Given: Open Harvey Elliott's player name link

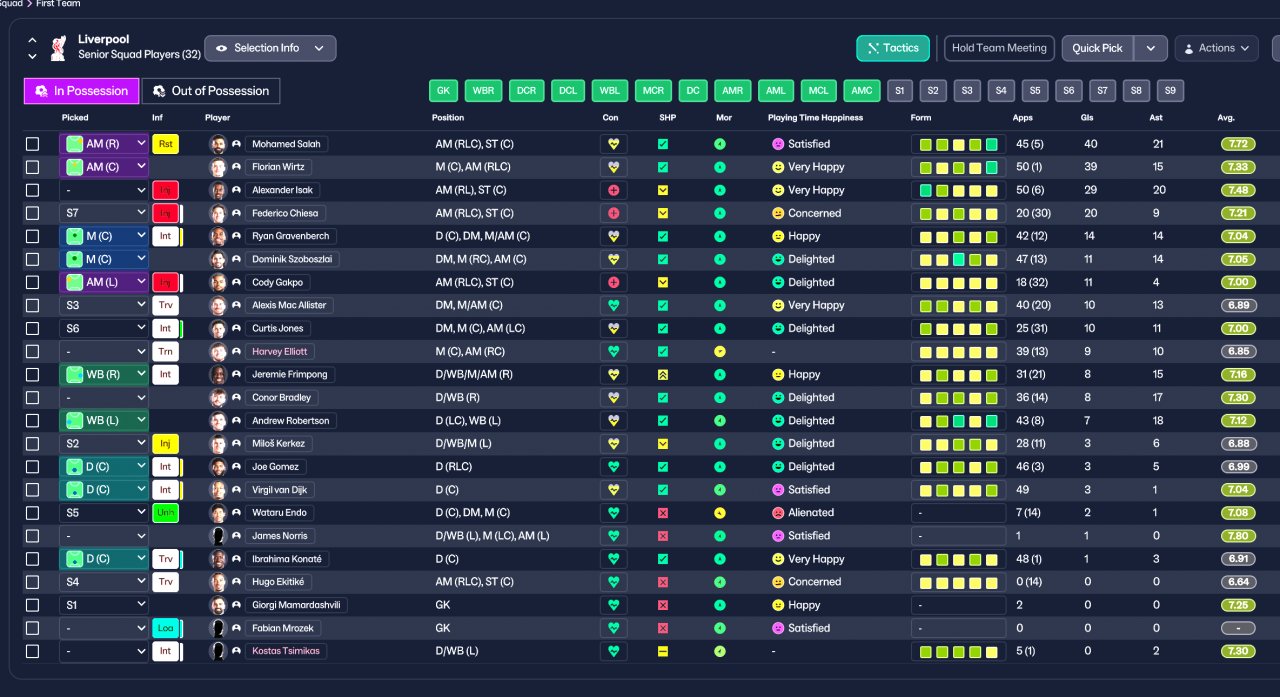Looking at the screenshot, I should [x=280, y=351].
